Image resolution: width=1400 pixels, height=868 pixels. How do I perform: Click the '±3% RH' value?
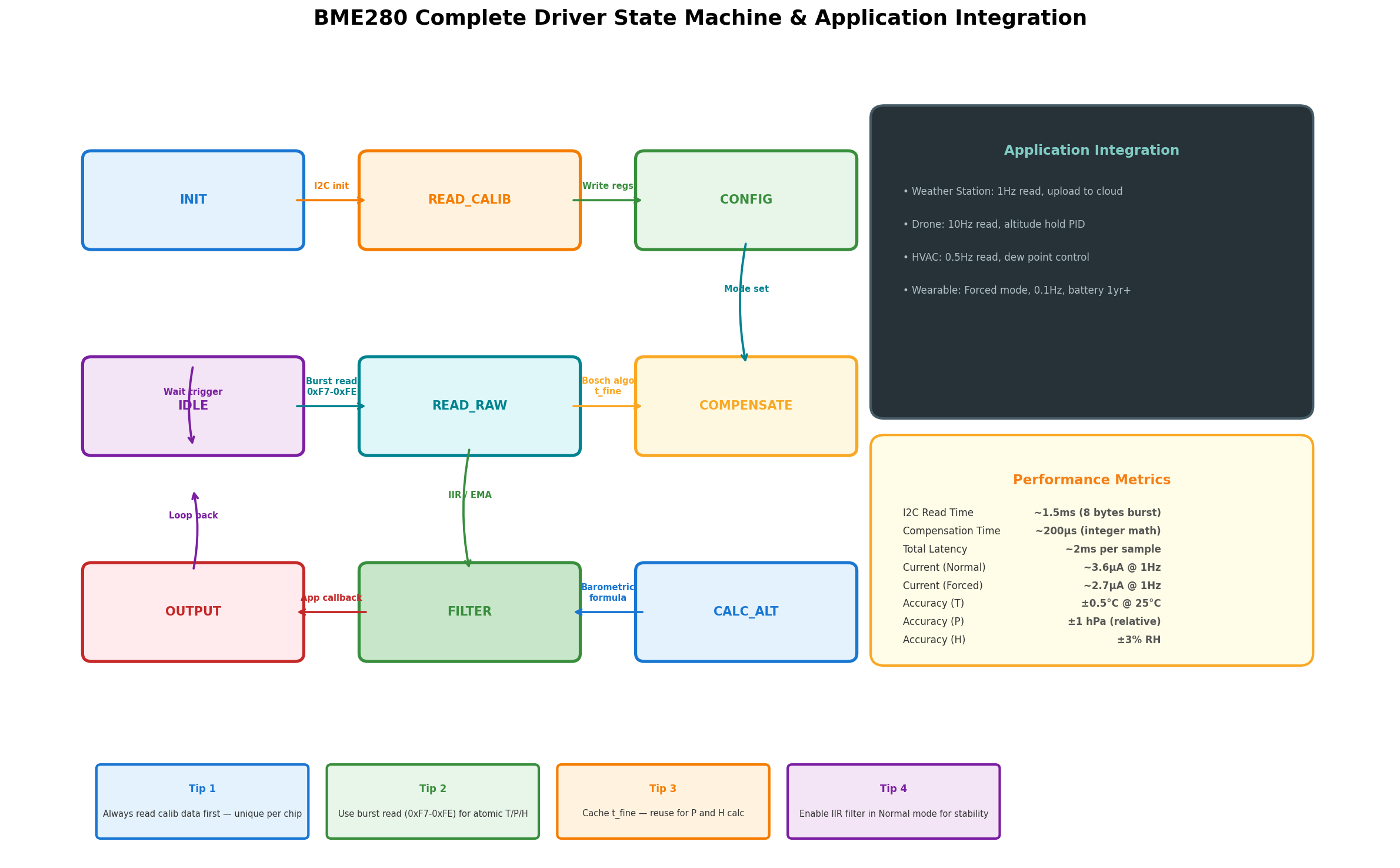(x=1139, y=640)
